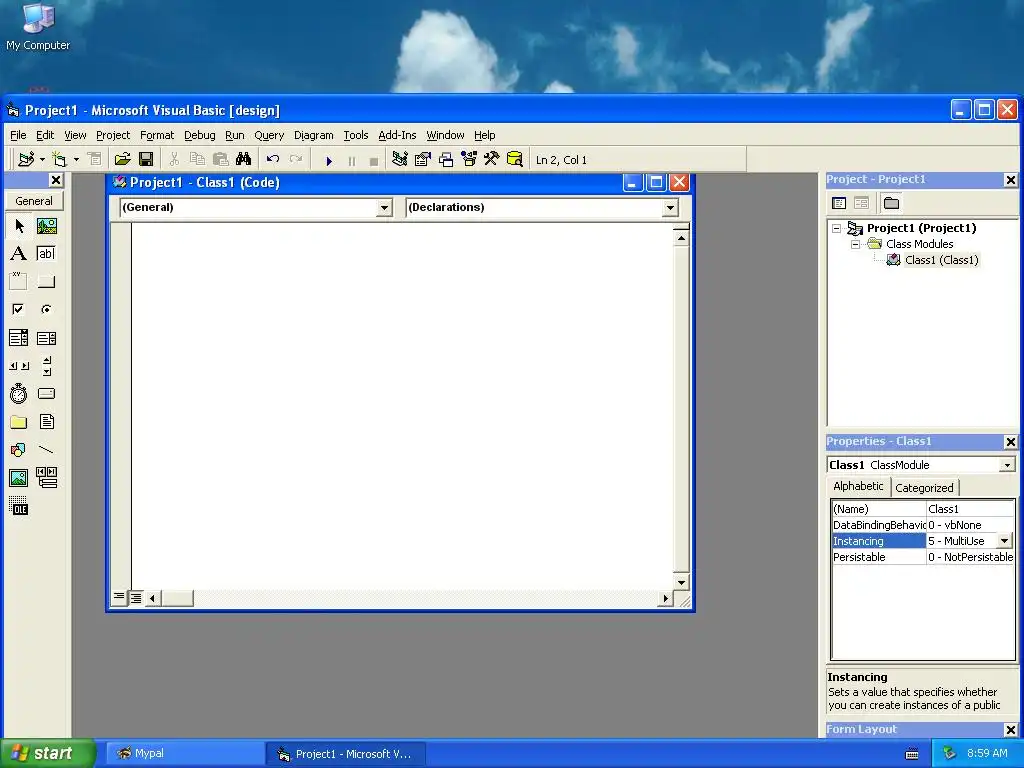The height and width of the screenshot is (768, 1024).
Task: Open the Add-Ins menu
Action: (397, 135)
